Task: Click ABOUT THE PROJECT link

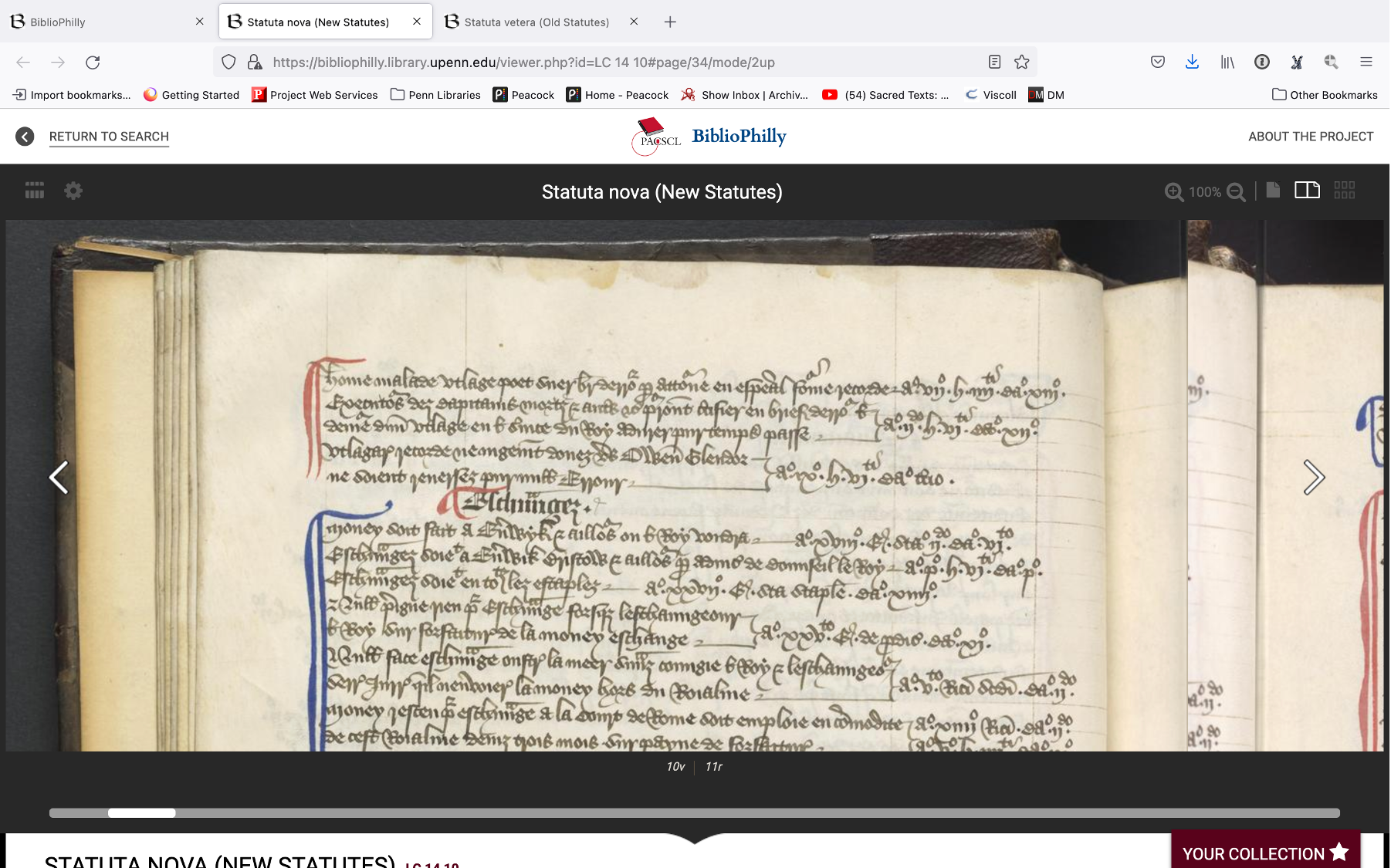Action: [x=1311, y=137]
